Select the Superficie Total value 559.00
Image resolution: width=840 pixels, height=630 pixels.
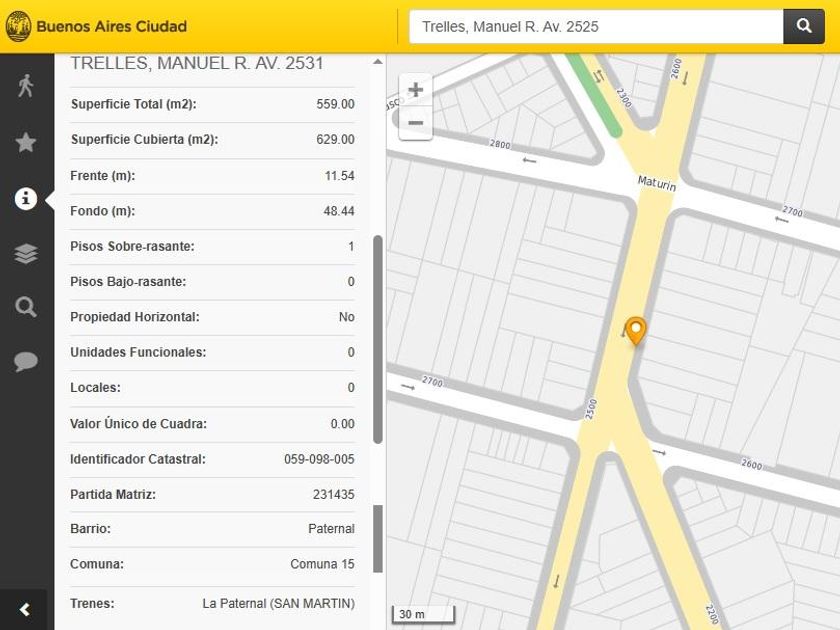point(335,104)
